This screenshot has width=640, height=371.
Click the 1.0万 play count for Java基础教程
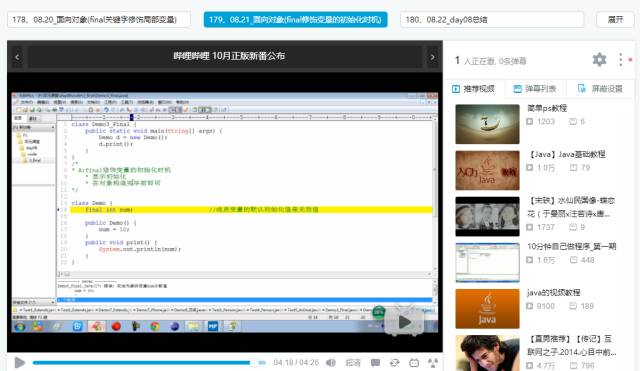(546, 168)
